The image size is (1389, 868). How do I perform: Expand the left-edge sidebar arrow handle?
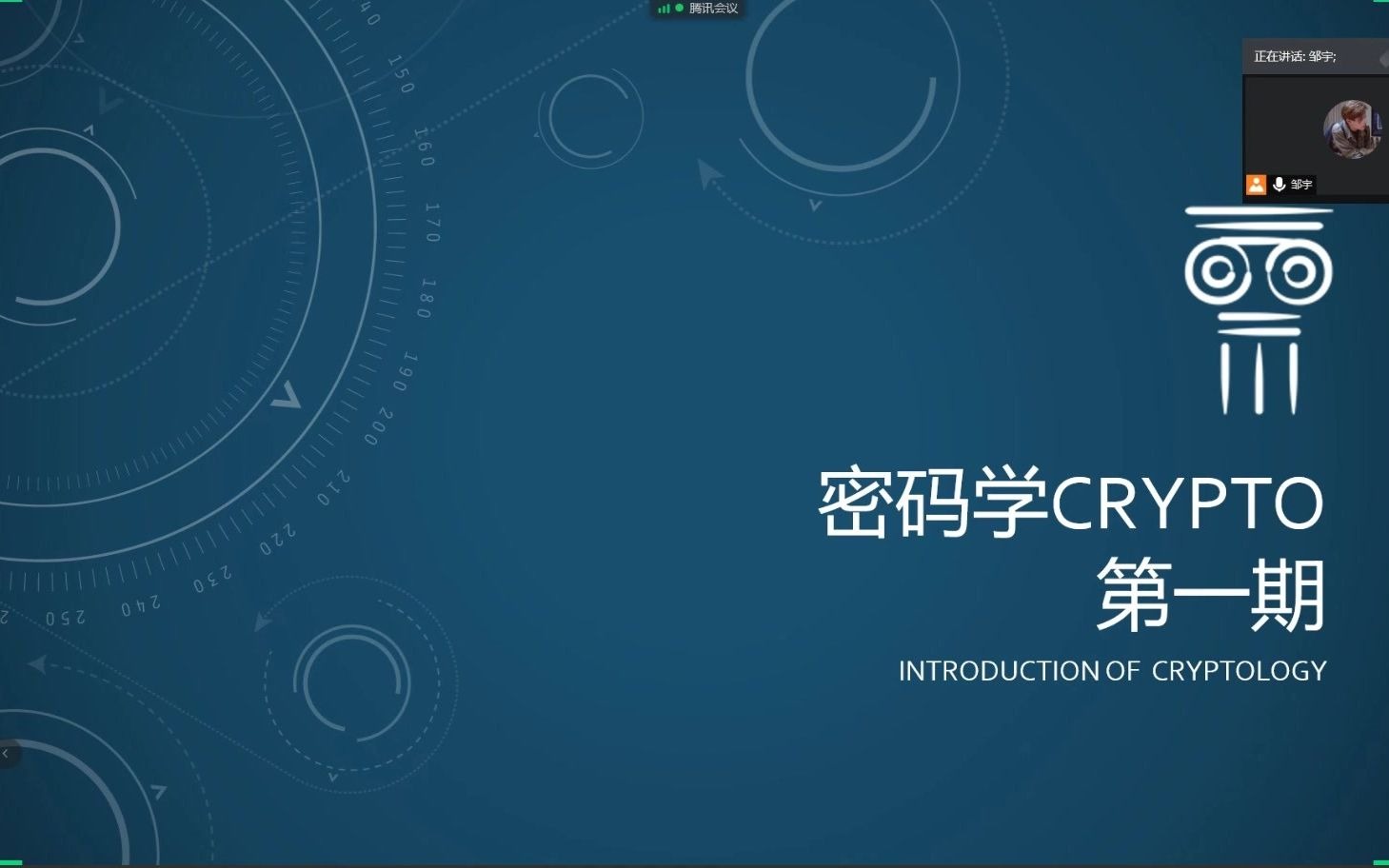[x=7, y=753]
